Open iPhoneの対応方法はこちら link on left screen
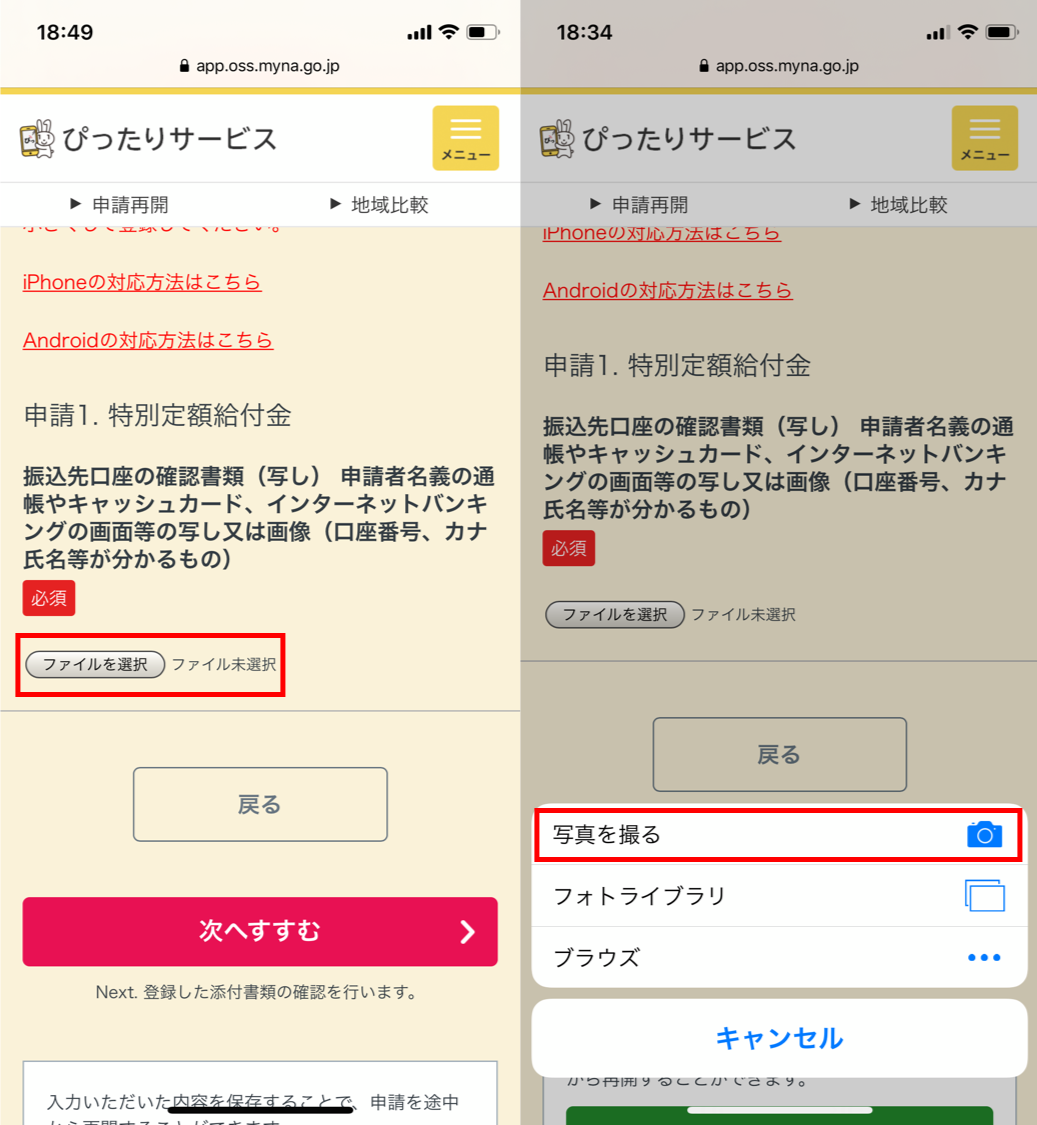This screenshot has height=1125, width=1037. click(142, 282)
